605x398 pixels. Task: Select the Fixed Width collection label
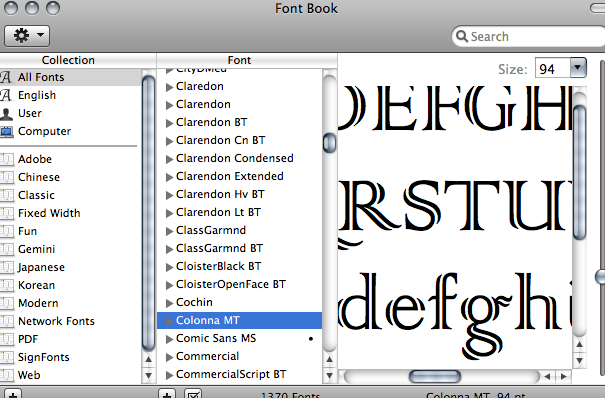49,213
